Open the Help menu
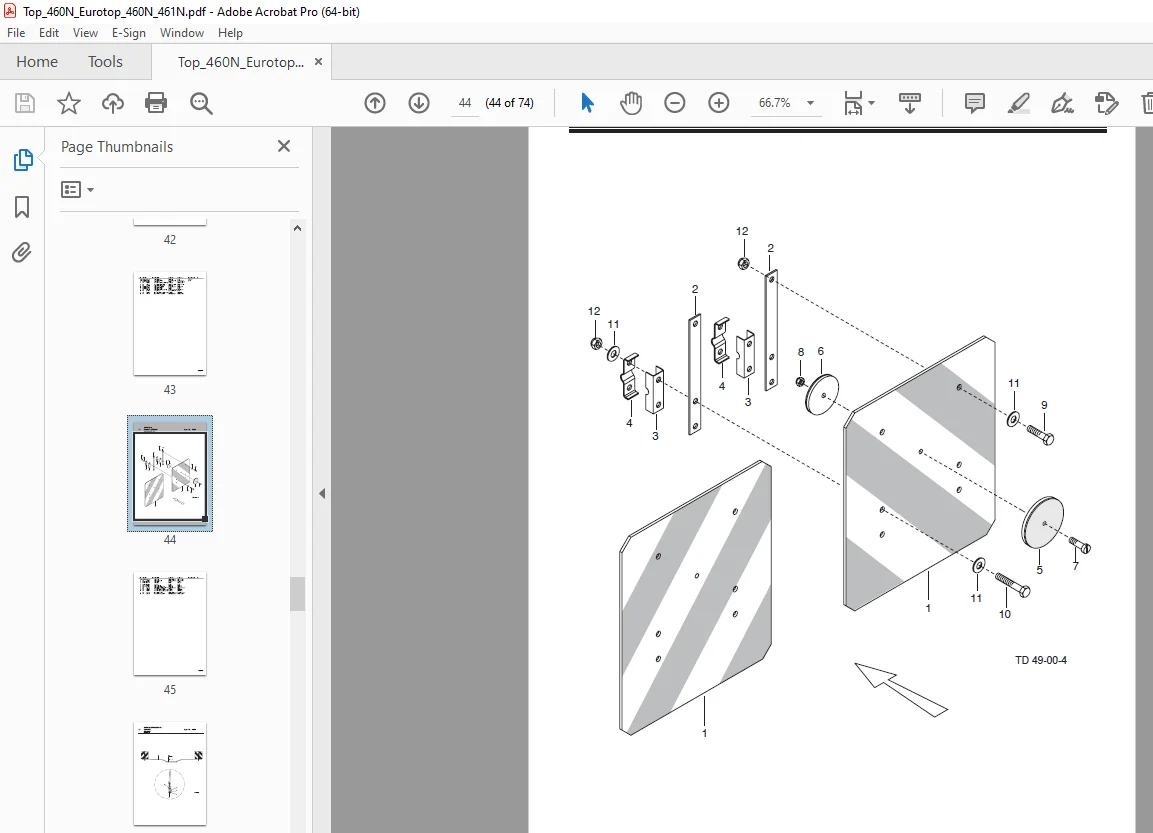Viewport: 1153px width, 833px height. (x=230, y=33)
